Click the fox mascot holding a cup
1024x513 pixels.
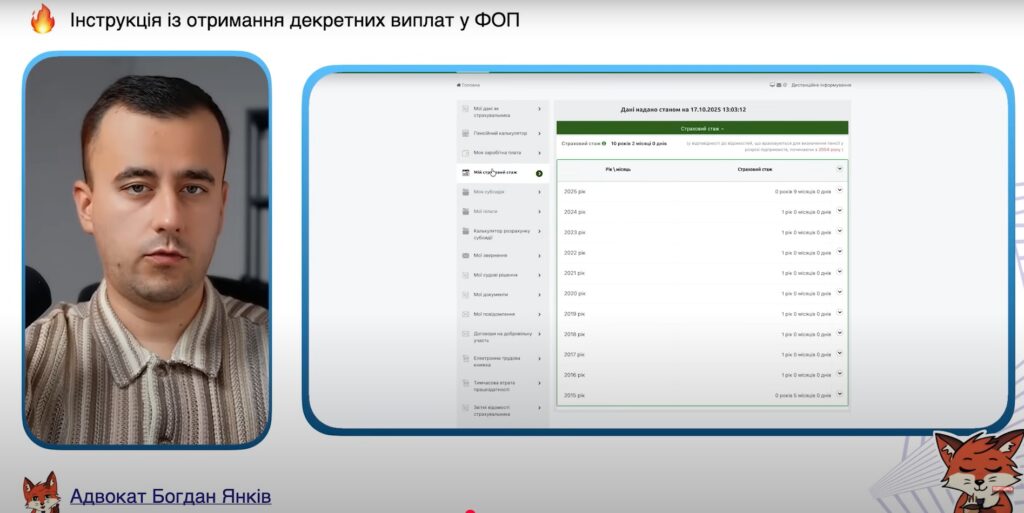coord(978,471)
